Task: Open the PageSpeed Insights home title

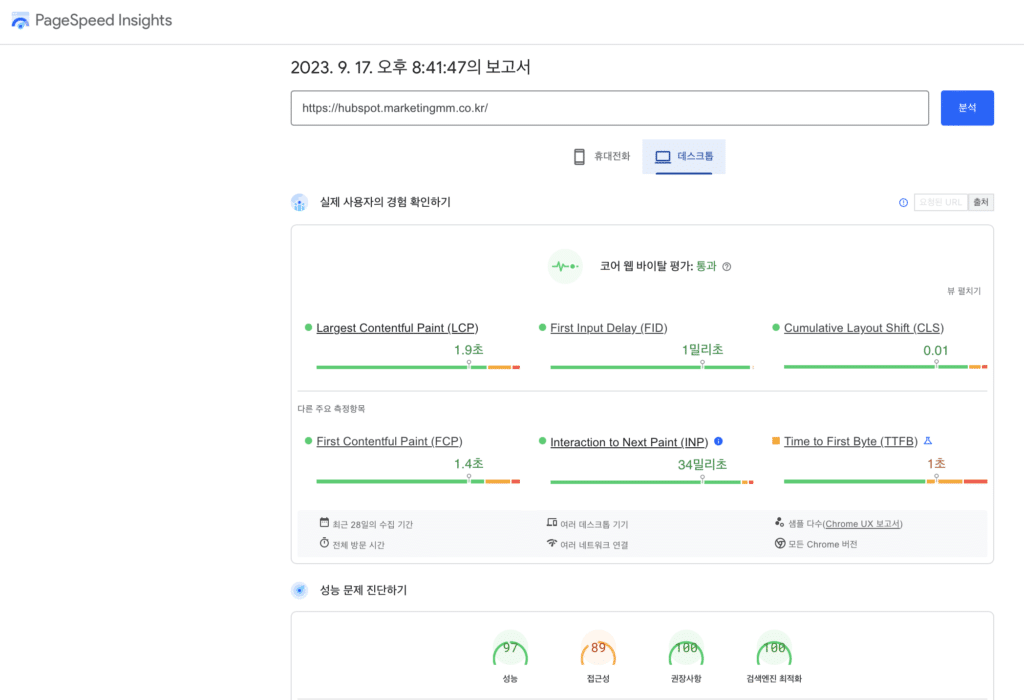Action: (103, 20)
